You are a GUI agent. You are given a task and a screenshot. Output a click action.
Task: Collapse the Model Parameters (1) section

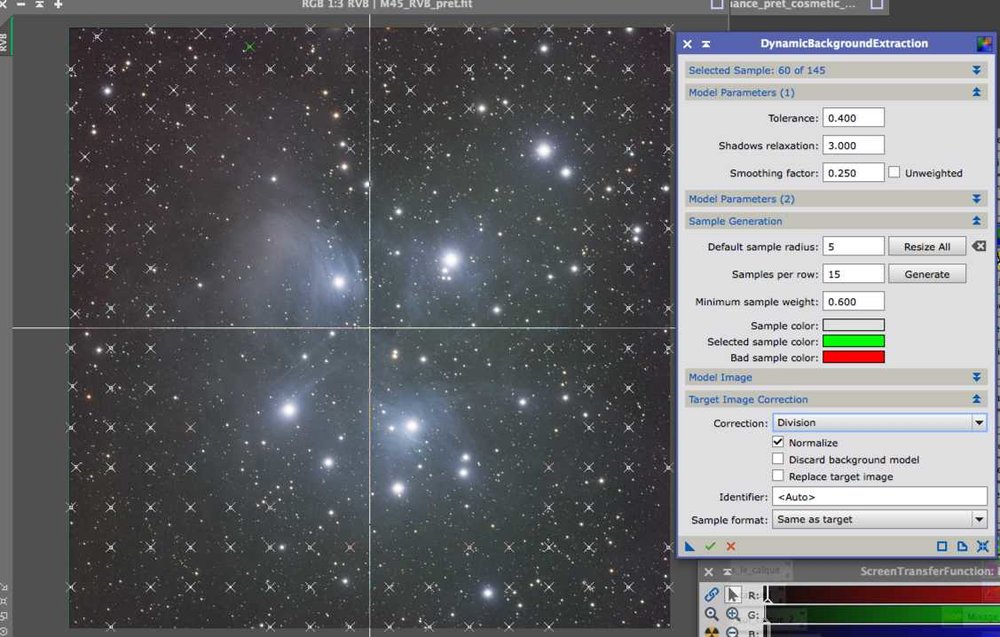976,92
